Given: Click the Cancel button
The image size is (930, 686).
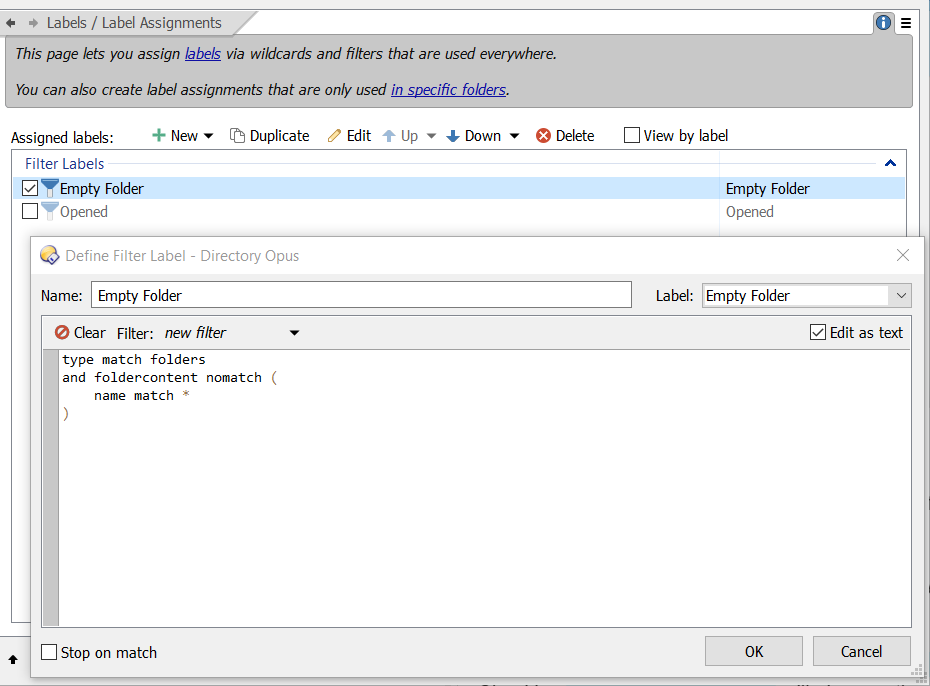Looking at the screenshot, I should (861, 652).
